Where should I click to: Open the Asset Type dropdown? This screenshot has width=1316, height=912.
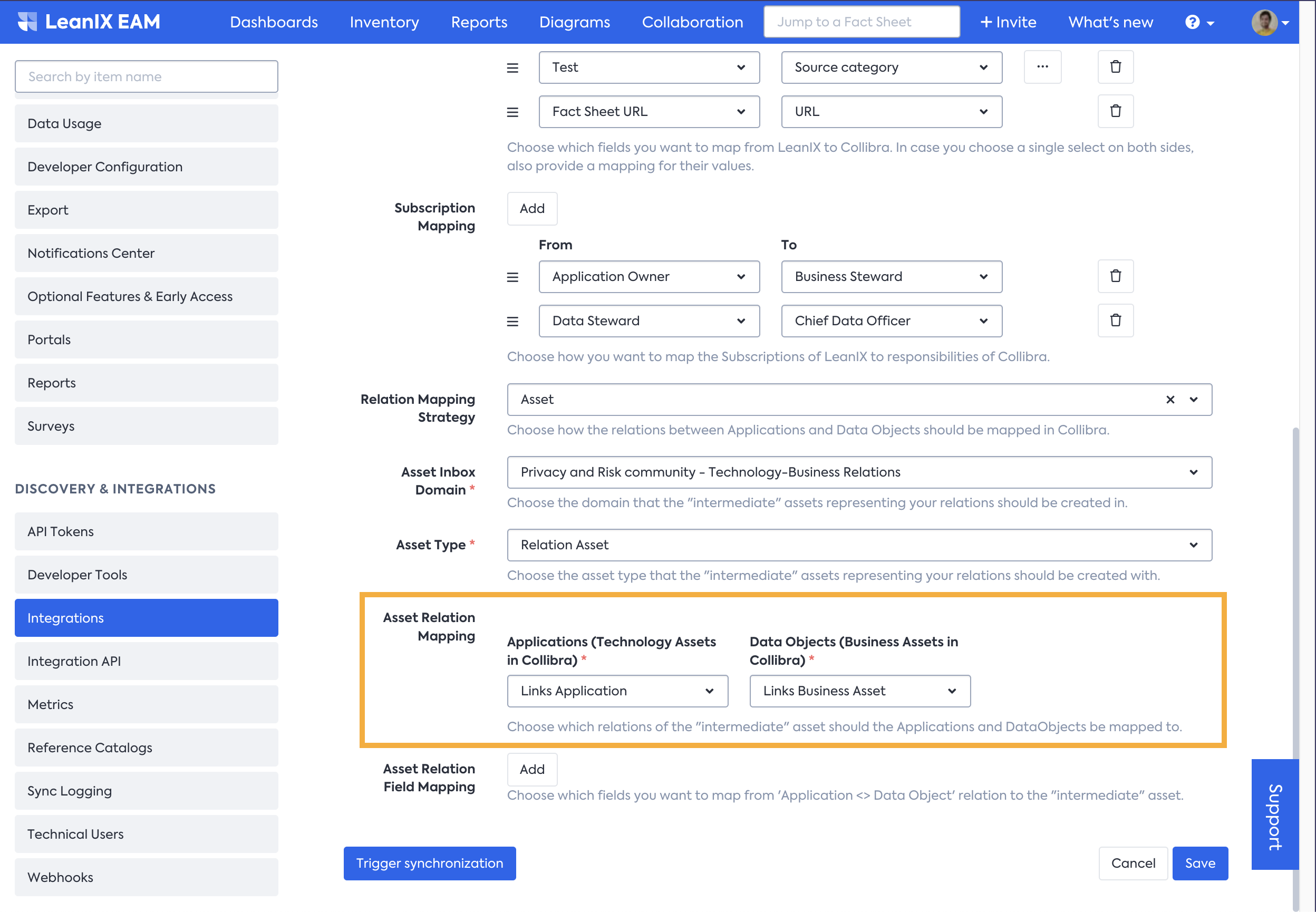click(859, 545)
